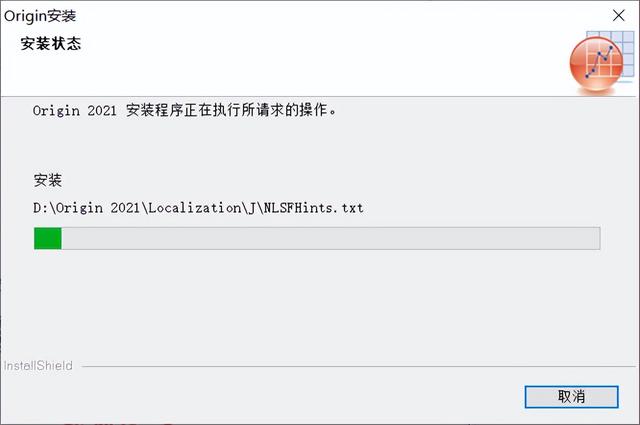This screenshot has width=640, height=425.
Task: Click the green filled portion of progress bar
Action: pyautogui.click(x=48, y=238)
